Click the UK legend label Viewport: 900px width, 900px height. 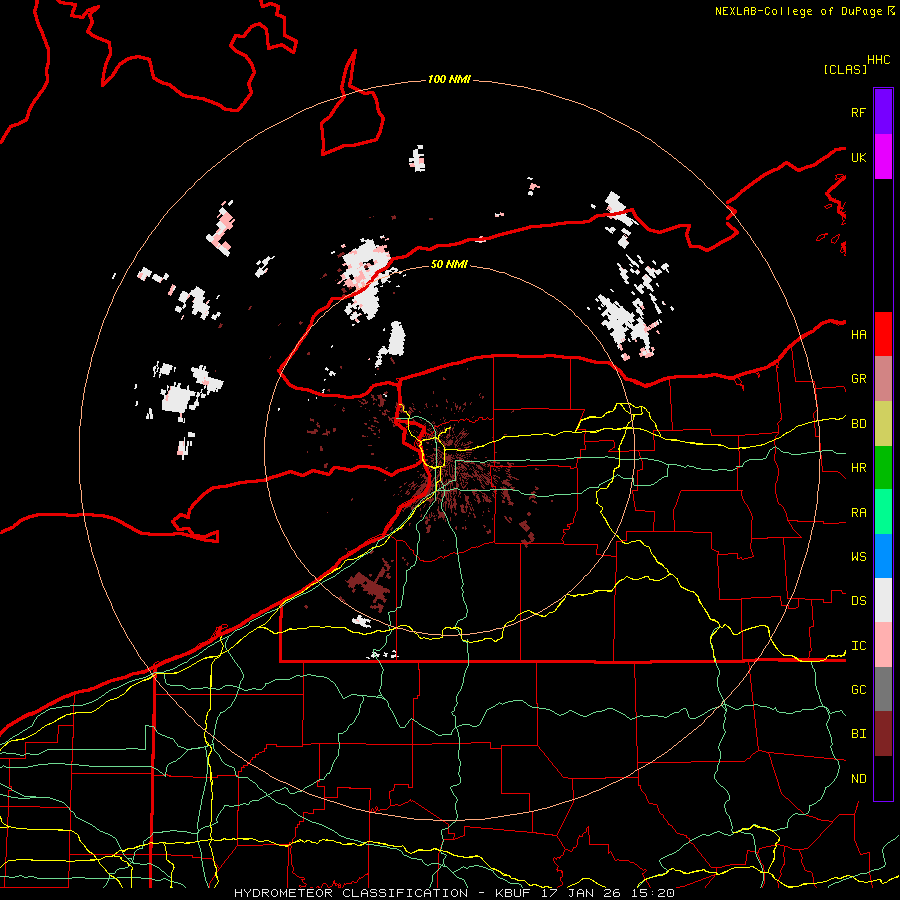click(858, 157)
